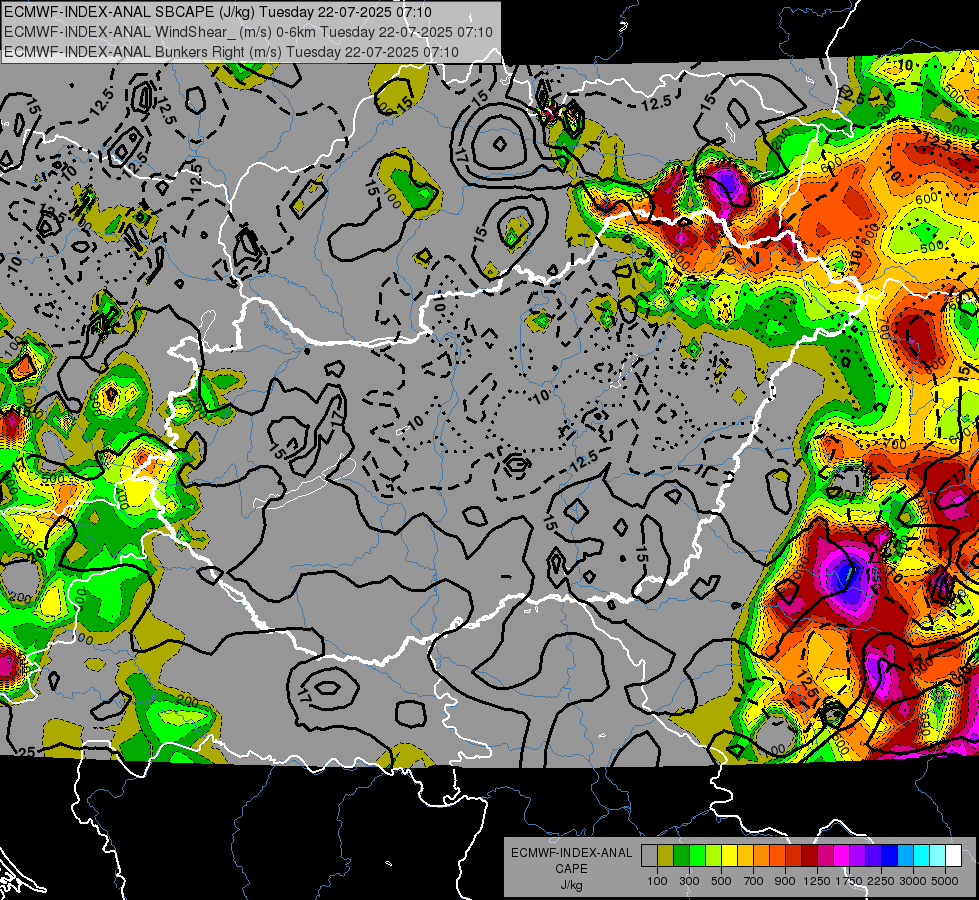
Task: Click the Bunkers Right (m/s) title line
Action: tap(231, 52)
